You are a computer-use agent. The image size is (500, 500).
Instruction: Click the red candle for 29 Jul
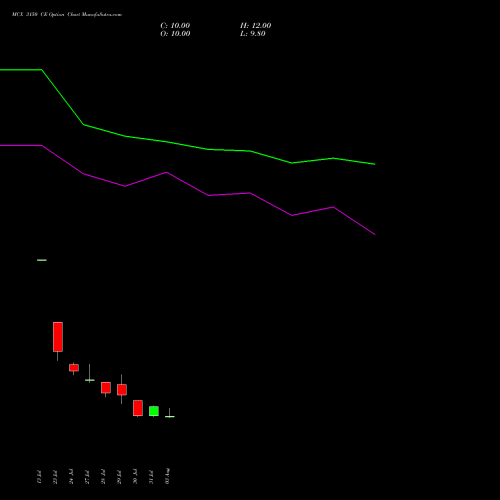(x=122, y=390)
